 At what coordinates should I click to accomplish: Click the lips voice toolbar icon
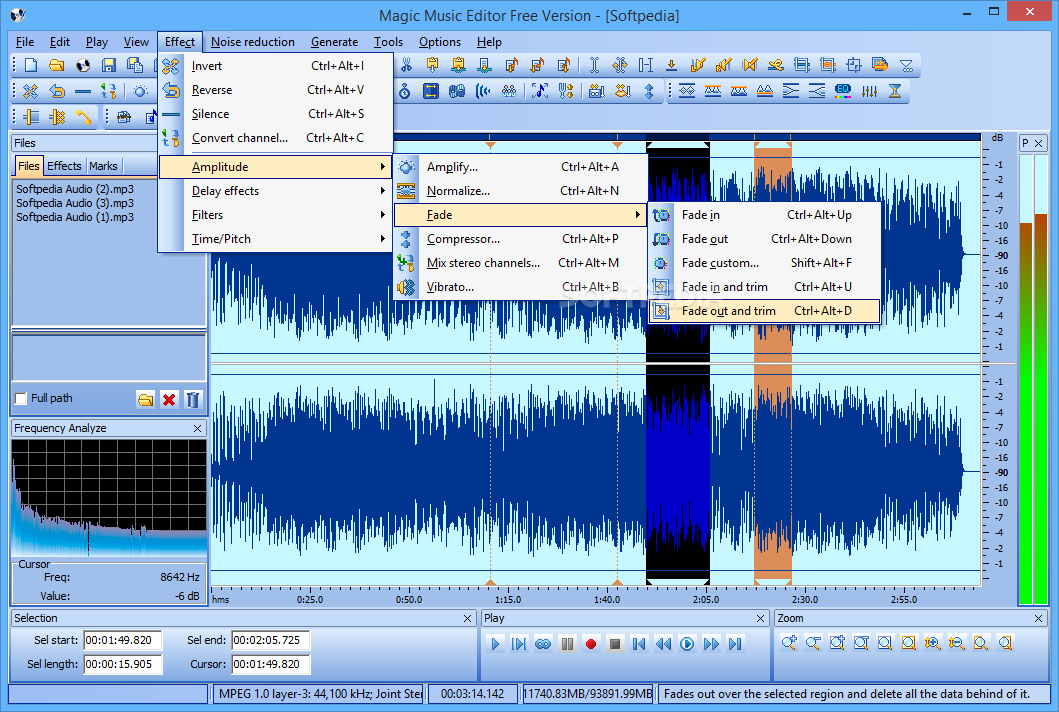[623, 91]
